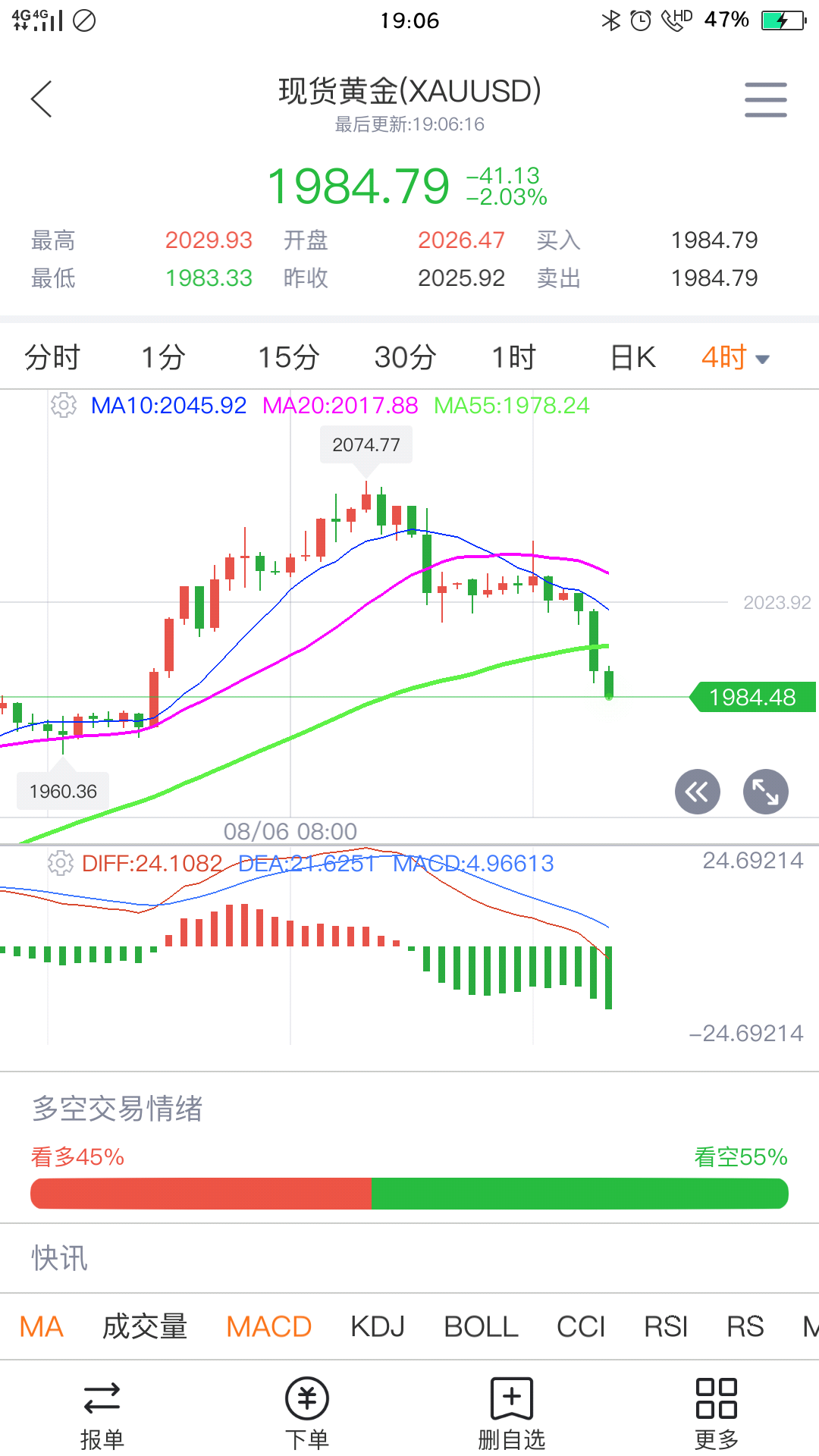819x1456 pixels.
Task: Select the BOLL indicator
Action: (481, 1326)
